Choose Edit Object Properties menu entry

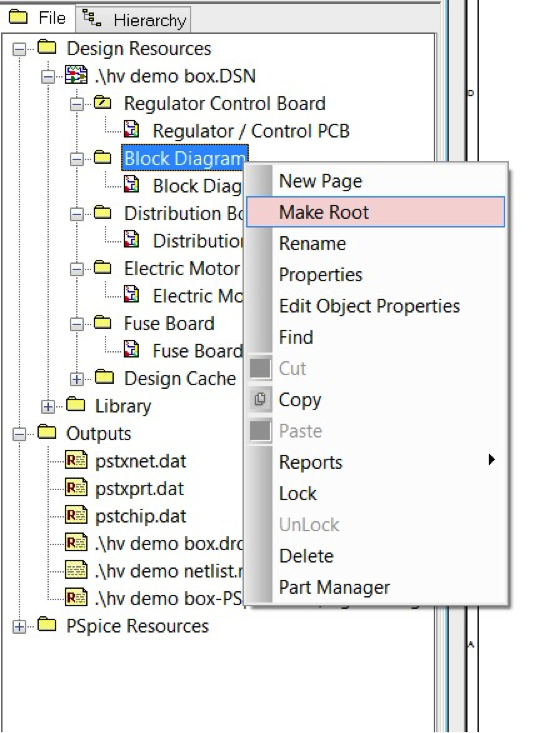click(369, 306)
